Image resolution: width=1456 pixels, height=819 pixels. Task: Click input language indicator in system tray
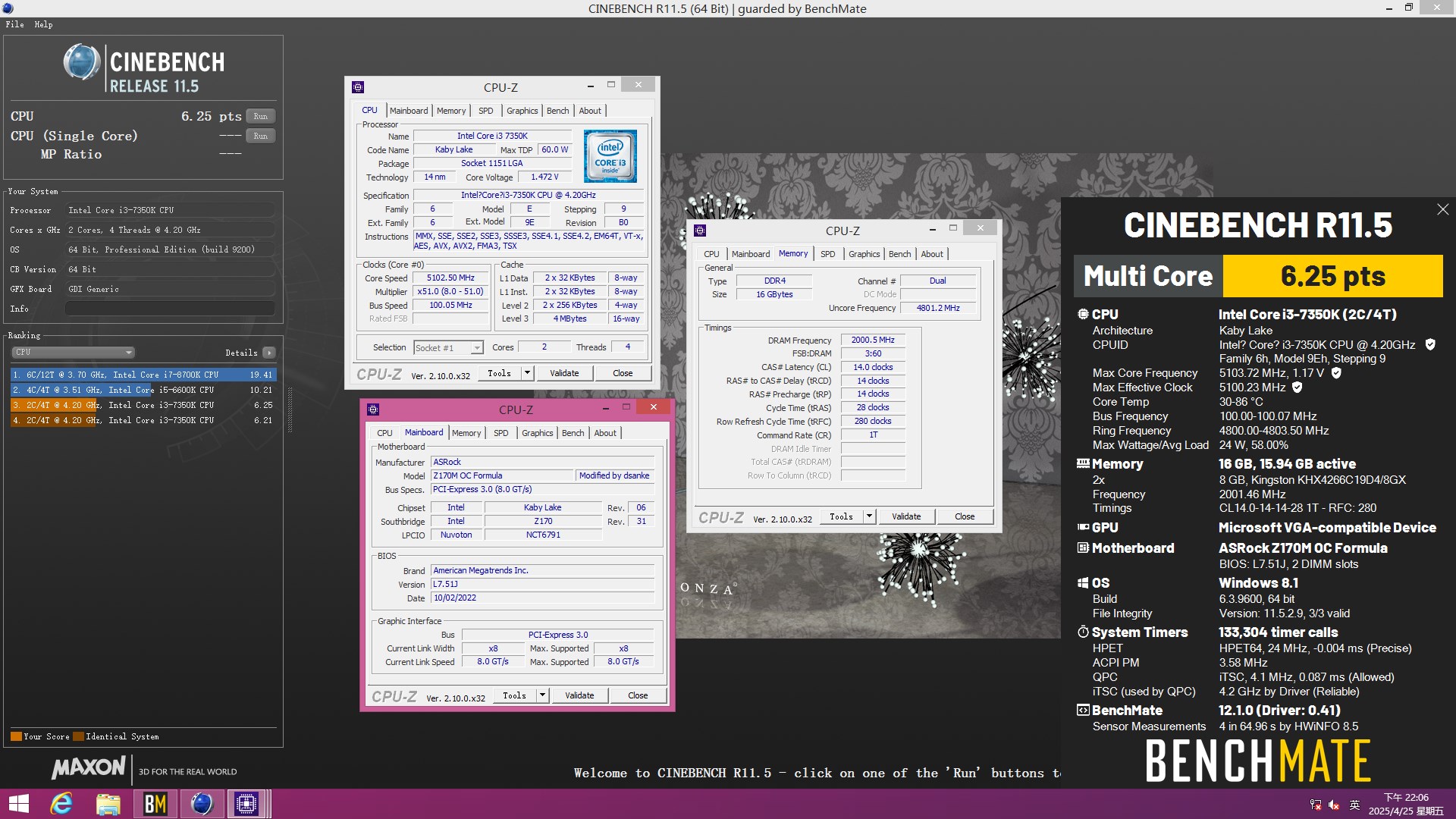point(1354,805)
